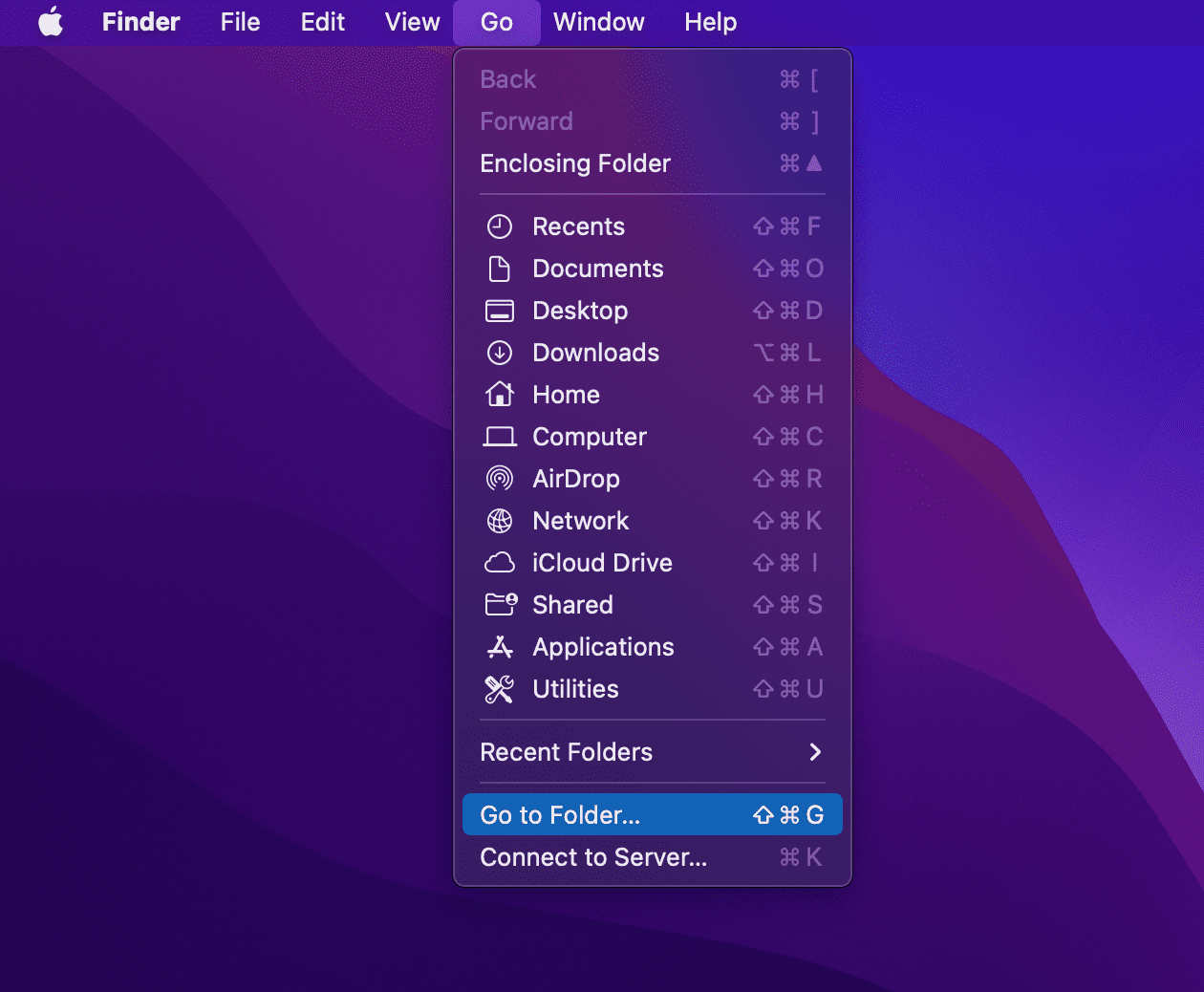The image size is (1204, 992).
Task: Click the Desktop icon in Go menu
Action: [499, 311]
